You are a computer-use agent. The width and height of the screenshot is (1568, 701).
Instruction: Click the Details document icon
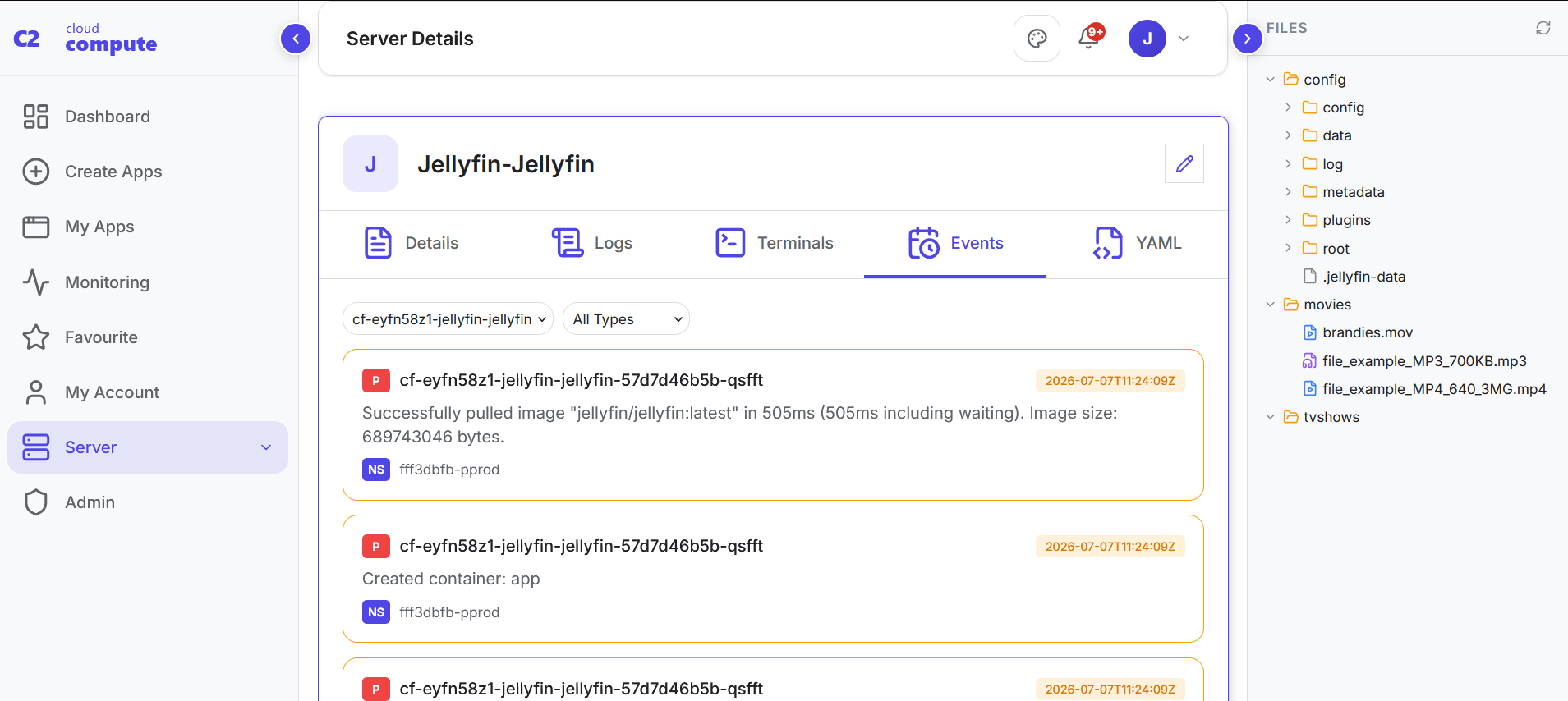378,243
